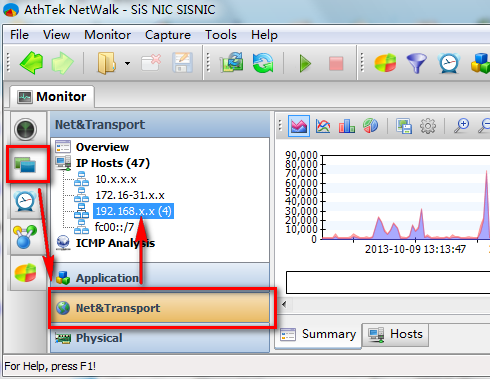Open the File menu
The height and width of the screenshot is (379, 490).
coord(19,35)
